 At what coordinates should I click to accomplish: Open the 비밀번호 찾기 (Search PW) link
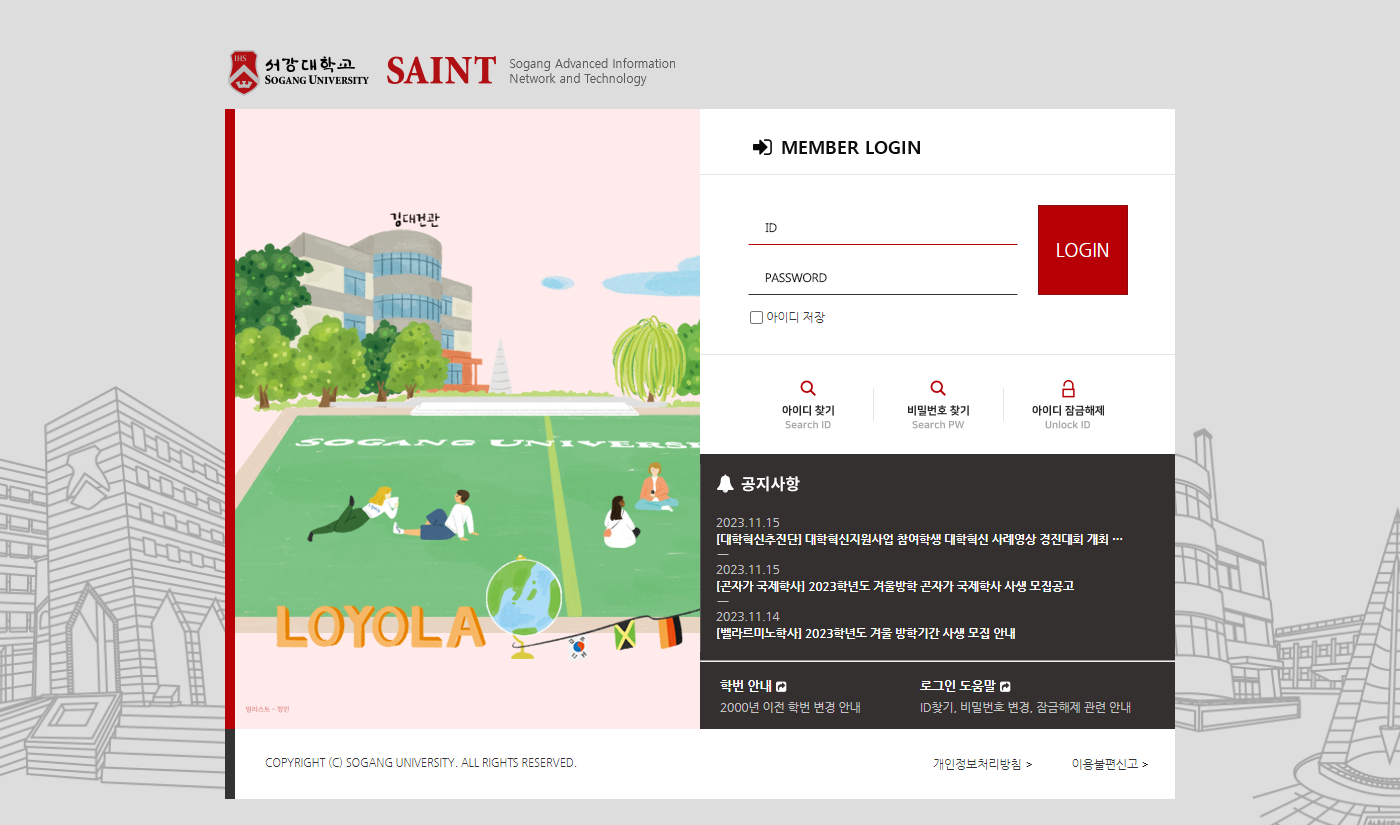[x=938, y=404]
